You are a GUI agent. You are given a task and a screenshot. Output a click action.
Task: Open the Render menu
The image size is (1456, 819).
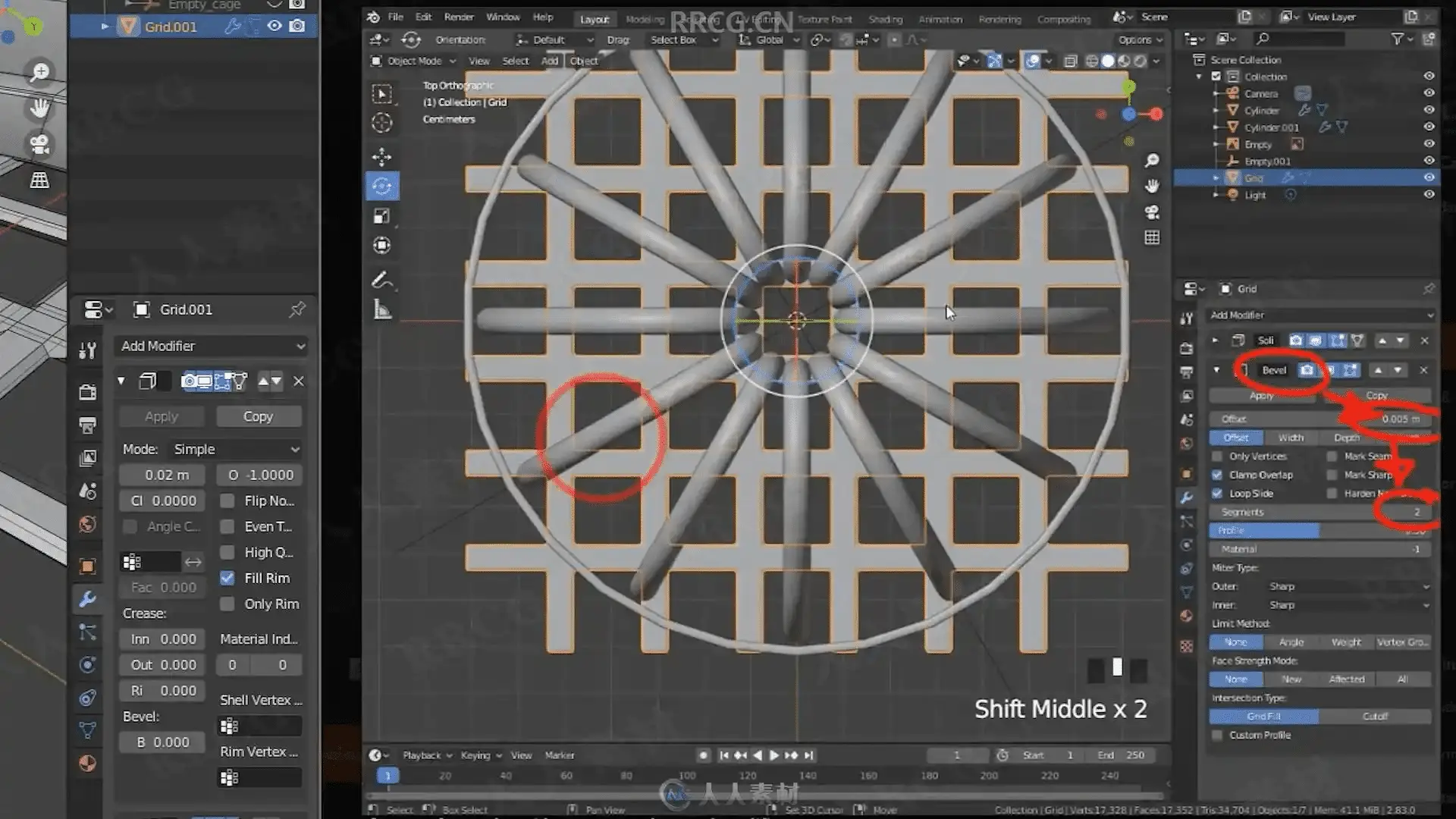458,17
